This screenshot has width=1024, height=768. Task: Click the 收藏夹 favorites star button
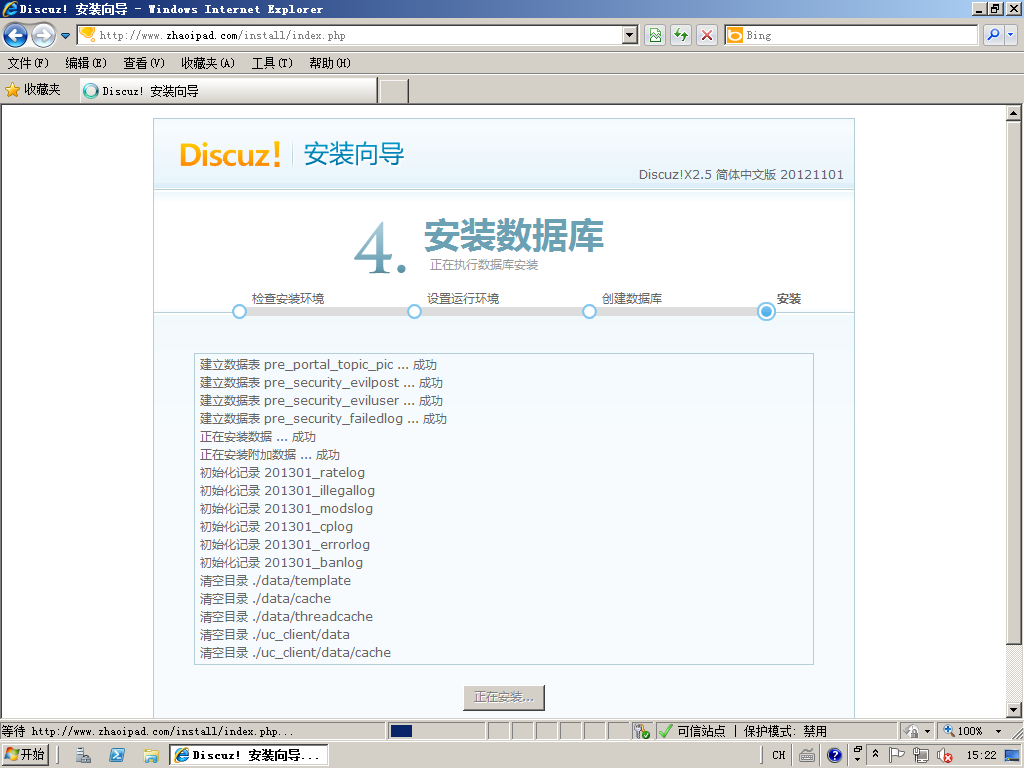click(x=33, y=89)
